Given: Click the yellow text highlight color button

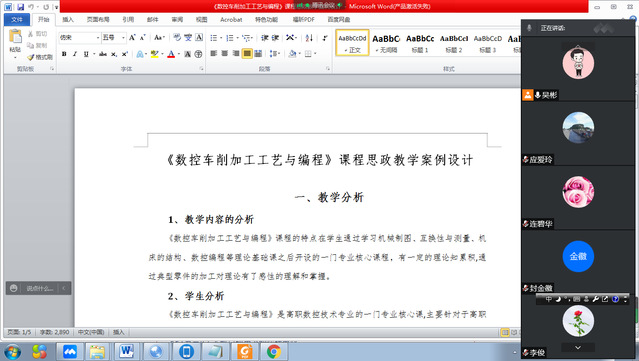Looking at the screenshot, I should click(154, 54).
